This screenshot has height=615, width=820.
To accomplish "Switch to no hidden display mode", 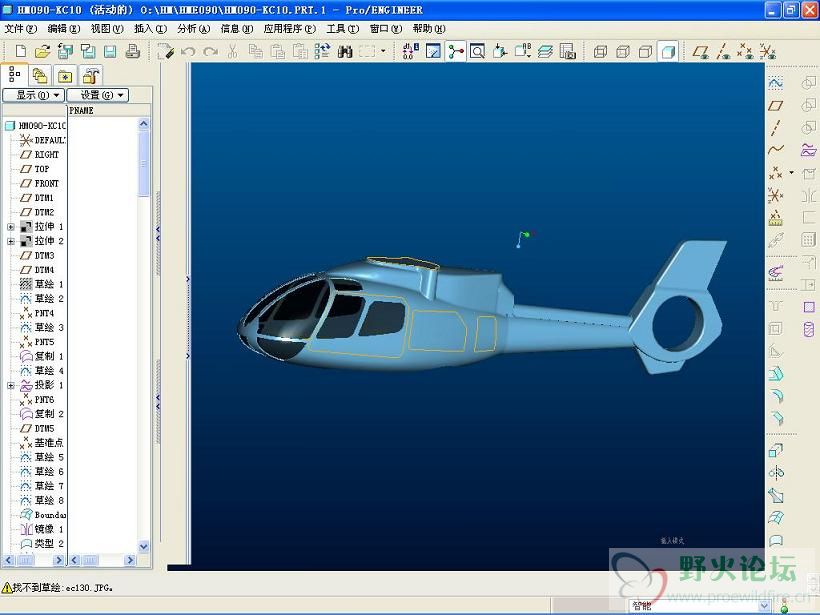I will (x=645, y=51).
